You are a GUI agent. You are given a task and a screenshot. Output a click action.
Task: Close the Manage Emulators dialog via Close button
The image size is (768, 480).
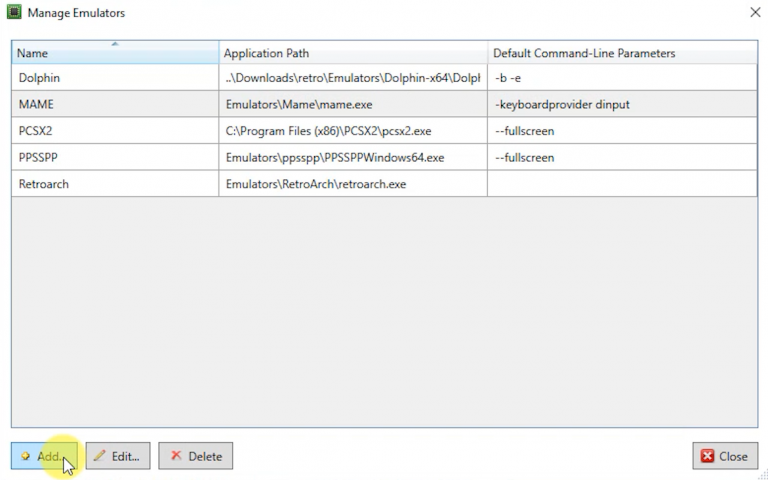[724, 456]
